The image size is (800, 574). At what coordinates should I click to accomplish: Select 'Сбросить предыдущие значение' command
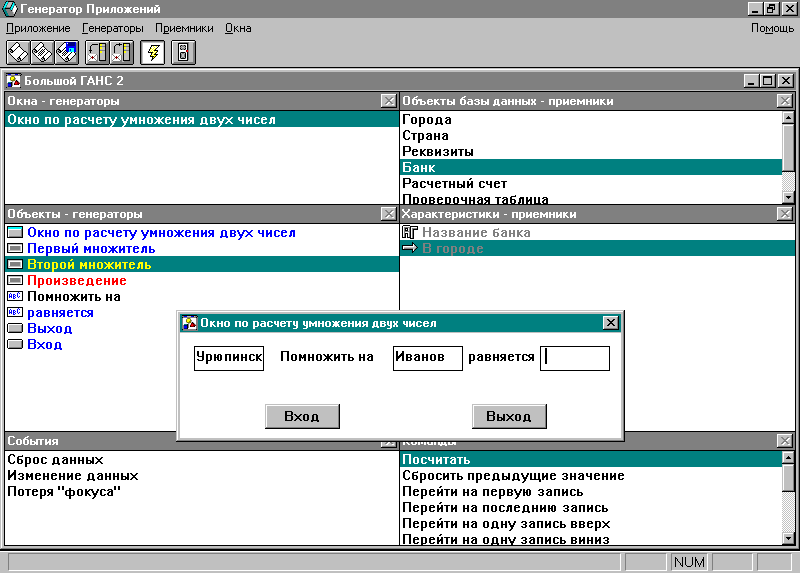[x=513, y=476]
